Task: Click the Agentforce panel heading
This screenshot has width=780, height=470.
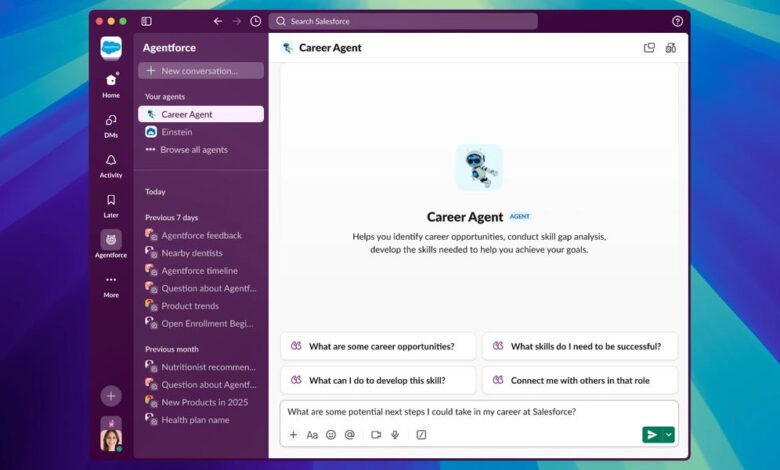Action: pyautogui.click(x=169, y=48)
